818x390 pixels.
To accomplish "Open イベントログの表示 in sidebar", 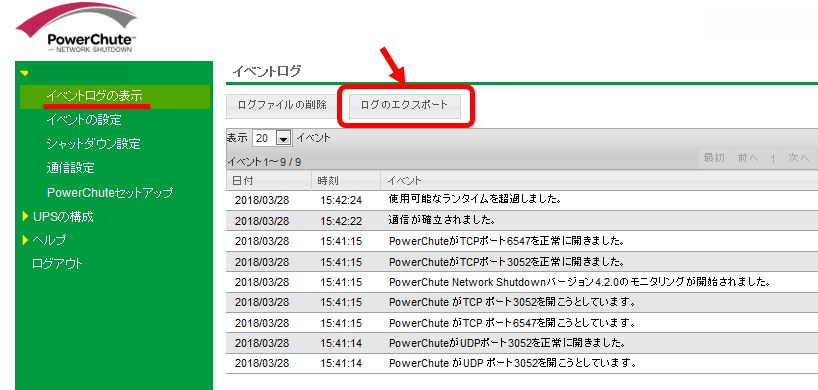I will [94, 96].
